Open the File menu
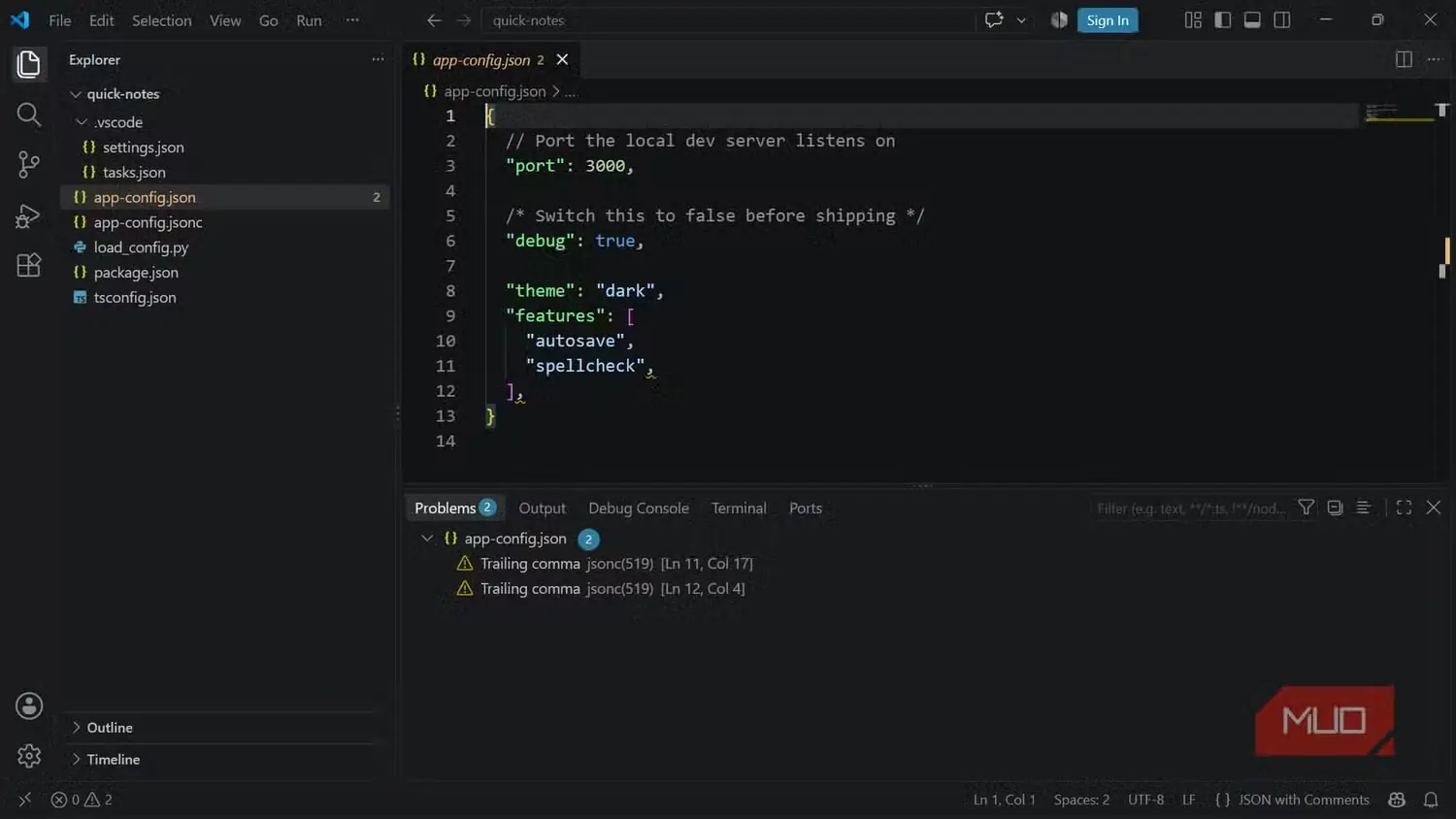Image resolution: width=1456 pixels, height=819 pixels. [60, 20]
